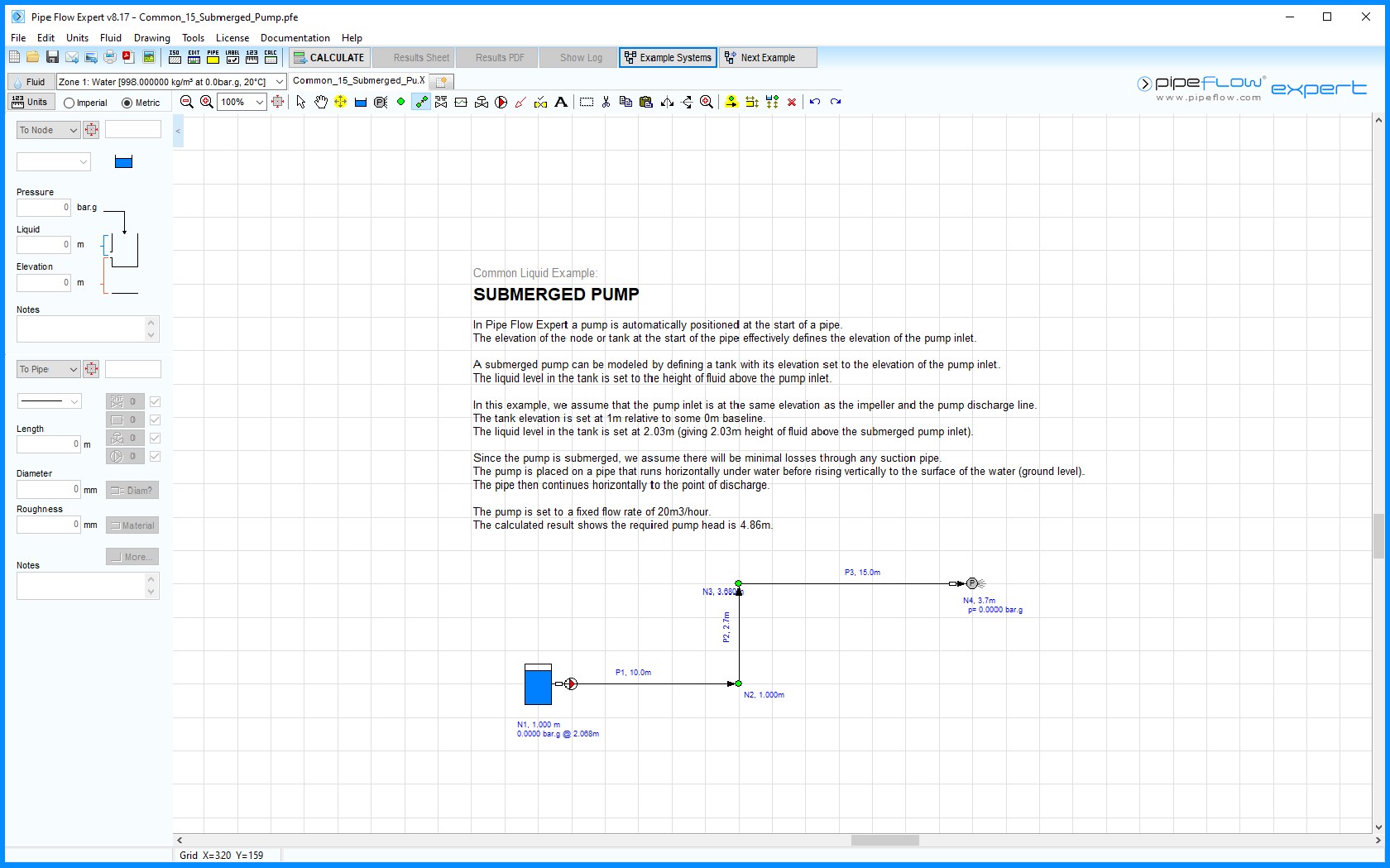The height and width of the screenshot is (868, 1390).
Task: Click the redo arrow icon
Action: point(836,102)
